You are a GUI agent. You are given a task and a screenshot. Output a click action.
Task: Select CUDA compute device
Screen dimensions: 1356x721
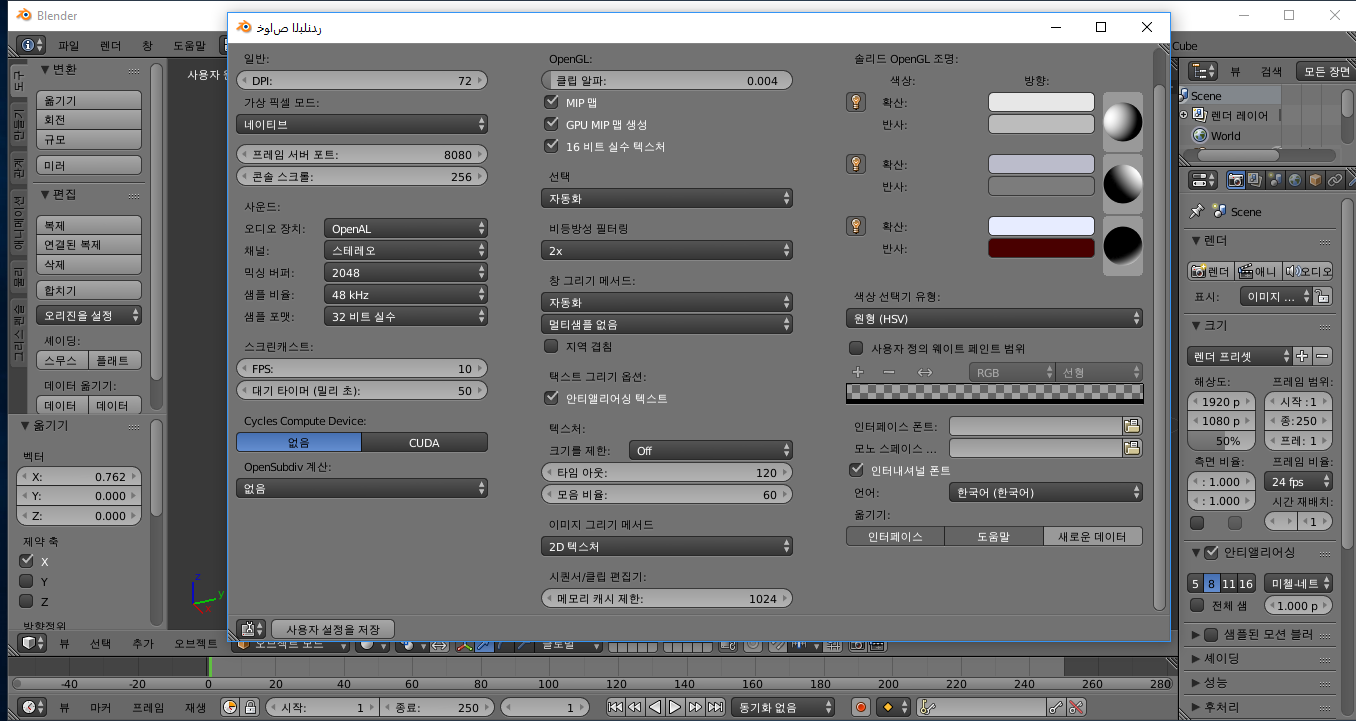tap(424, 442)
